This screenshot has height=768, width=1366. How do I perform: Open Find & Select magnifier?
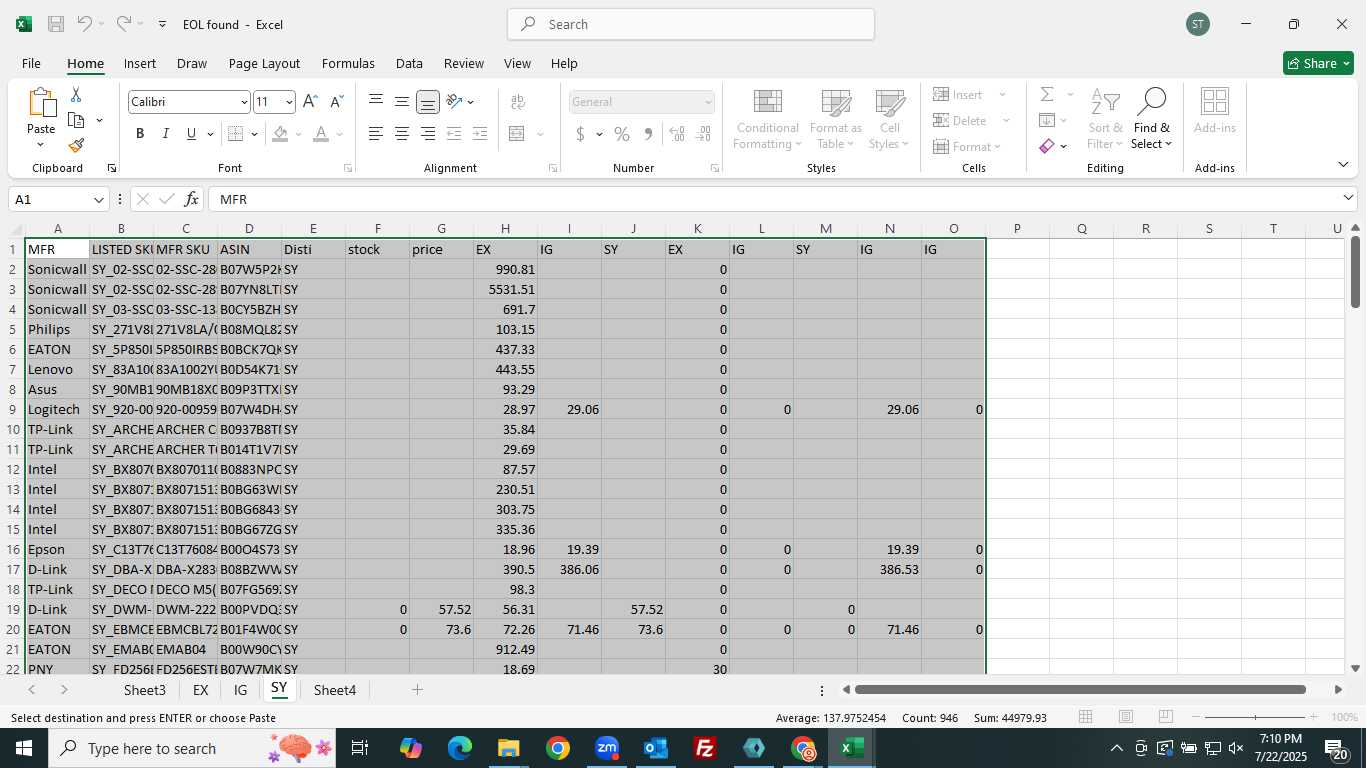[1151, 118]
